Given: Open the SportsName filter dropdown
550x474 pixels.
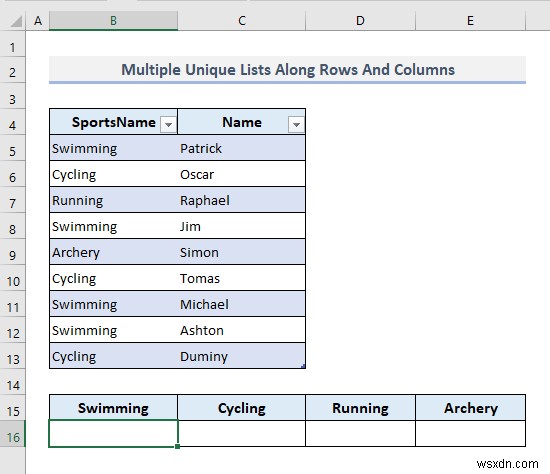Looking at the screenshot, I should [168, 125].
